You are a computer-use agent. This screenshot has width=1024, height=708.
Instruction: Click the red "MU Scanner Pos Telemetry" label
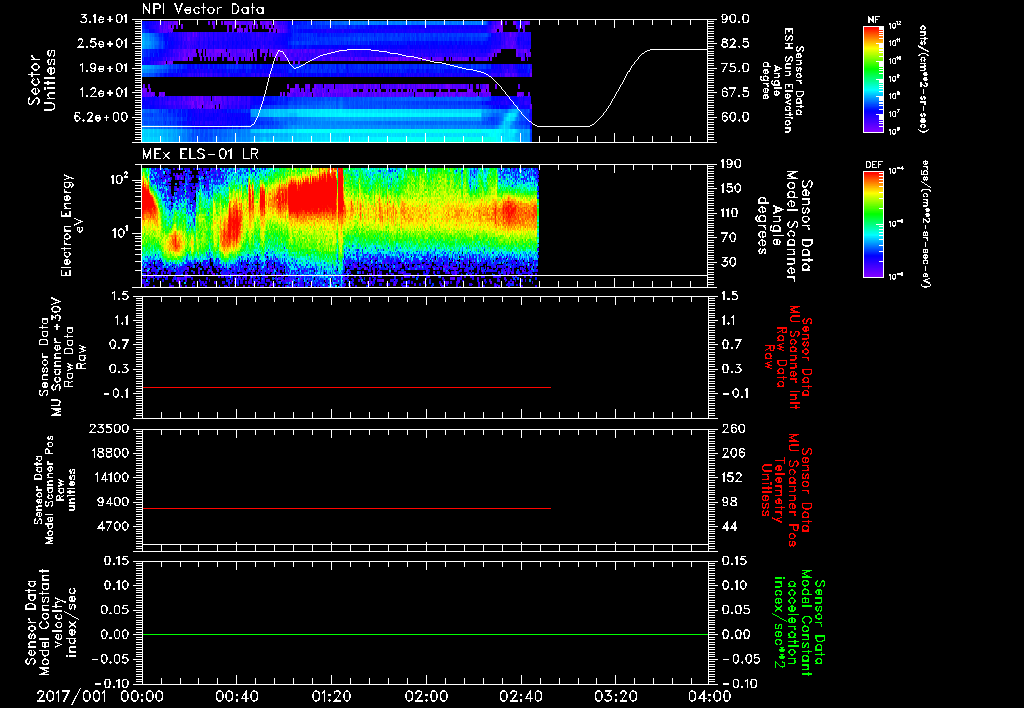(786, 491)
